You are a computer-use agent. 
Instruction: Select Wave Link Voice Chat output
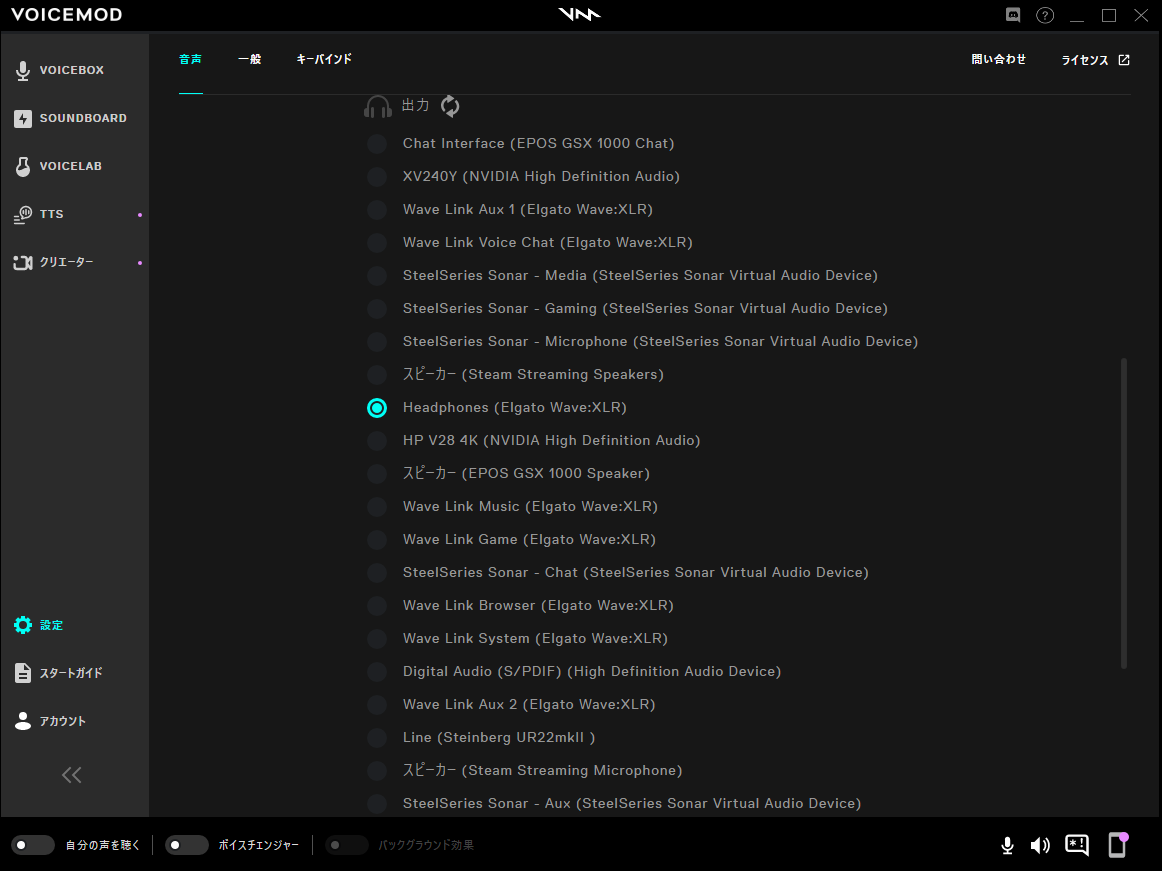coord(377,242)
